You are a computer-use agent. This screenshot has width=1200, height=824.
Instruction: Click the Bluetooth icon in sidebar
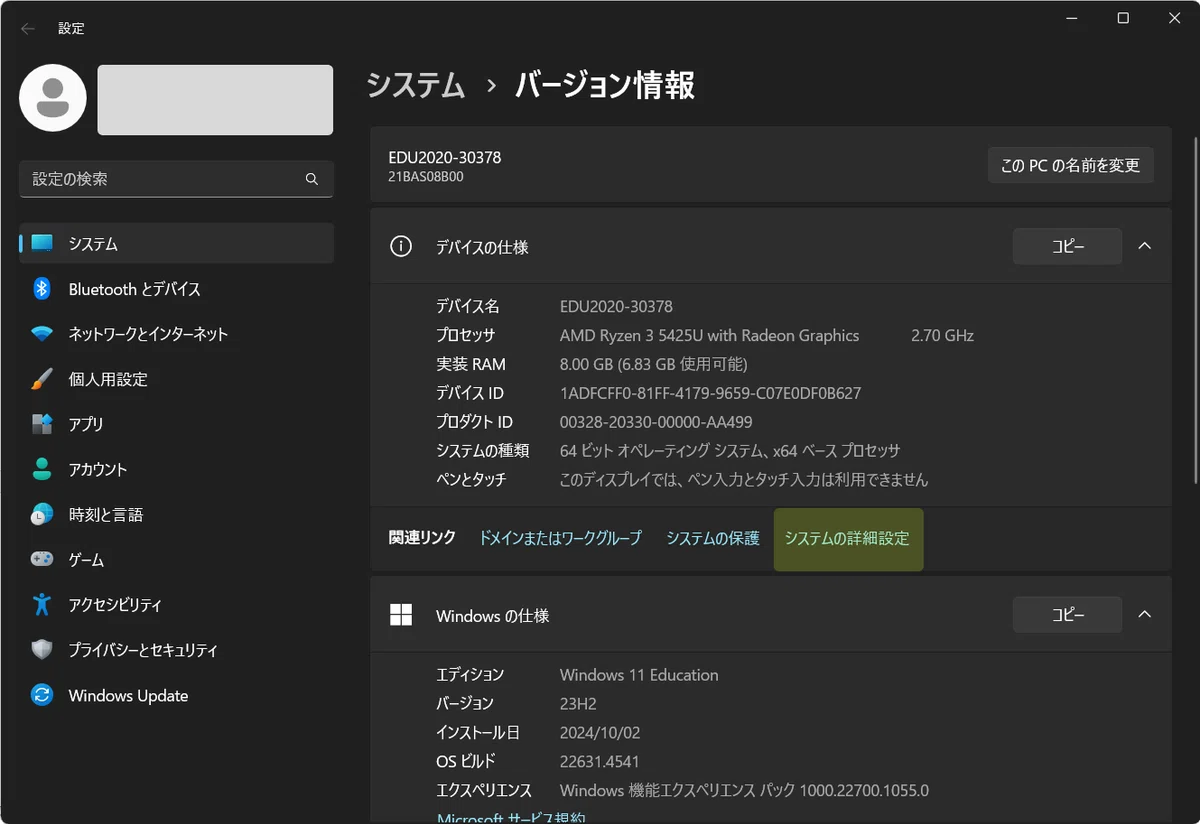pyautogui.click(x=42, y=289)
